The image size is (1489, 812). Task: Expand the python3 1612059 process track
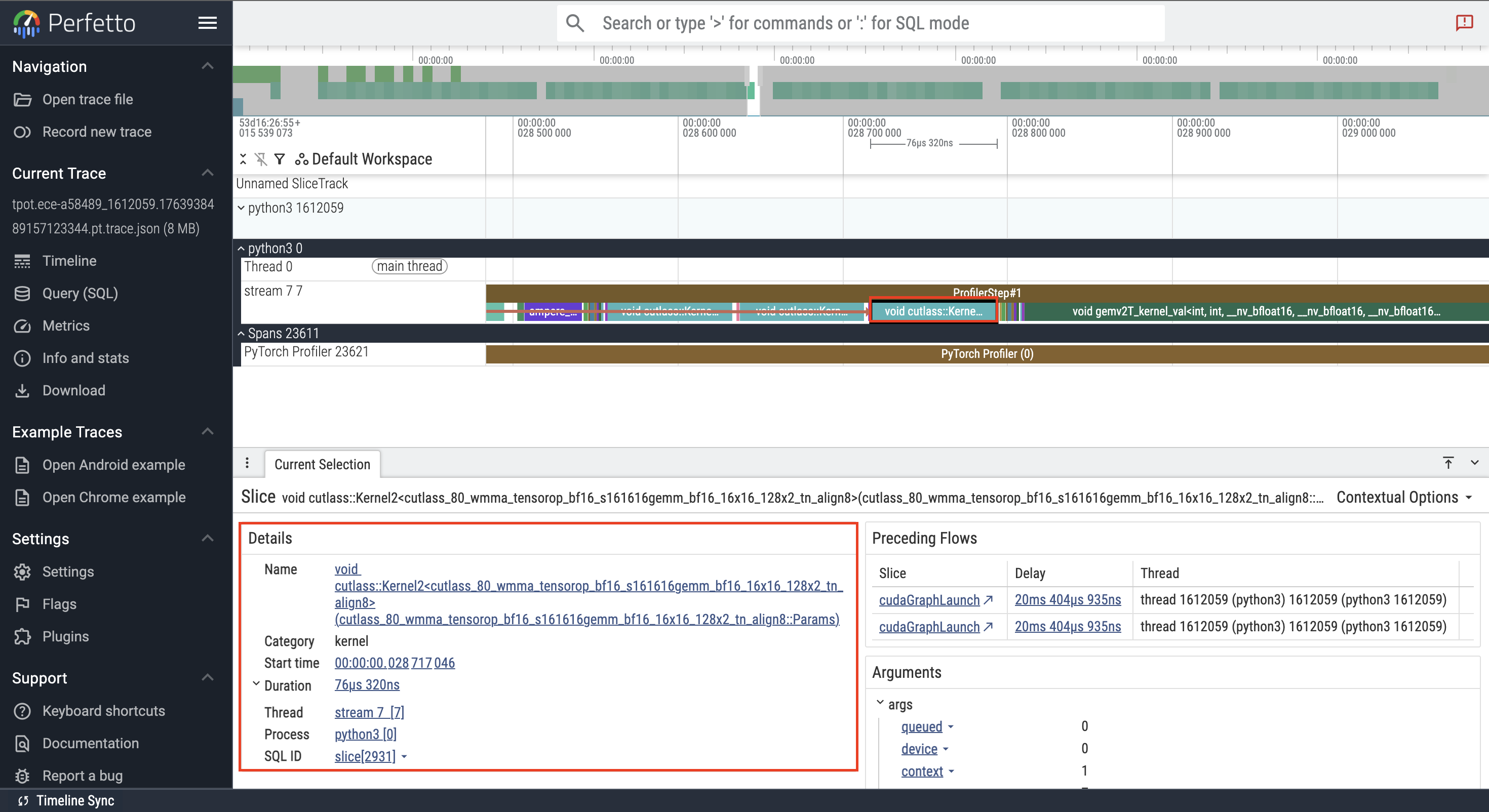click(242, 208)
